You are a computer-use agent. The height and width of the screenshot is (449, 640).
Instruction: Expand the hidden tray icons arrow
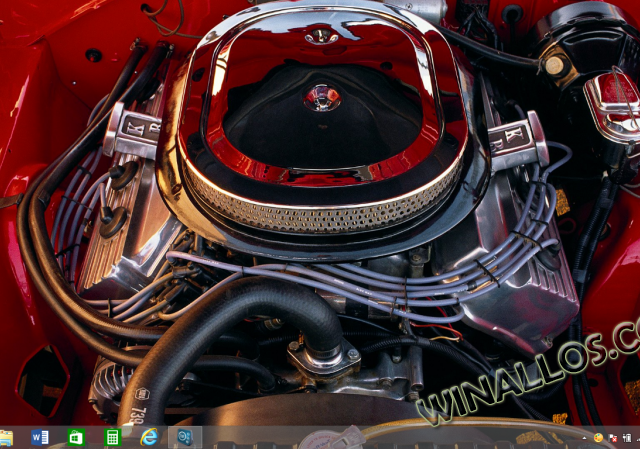(584, 438)
